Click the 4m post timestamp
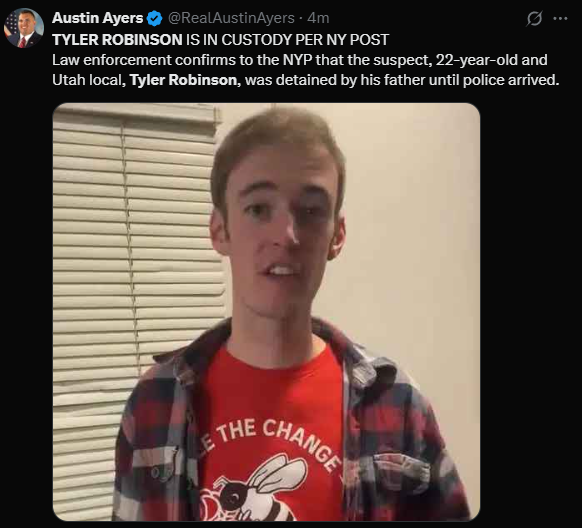582x528 pixels. [318, 18]
